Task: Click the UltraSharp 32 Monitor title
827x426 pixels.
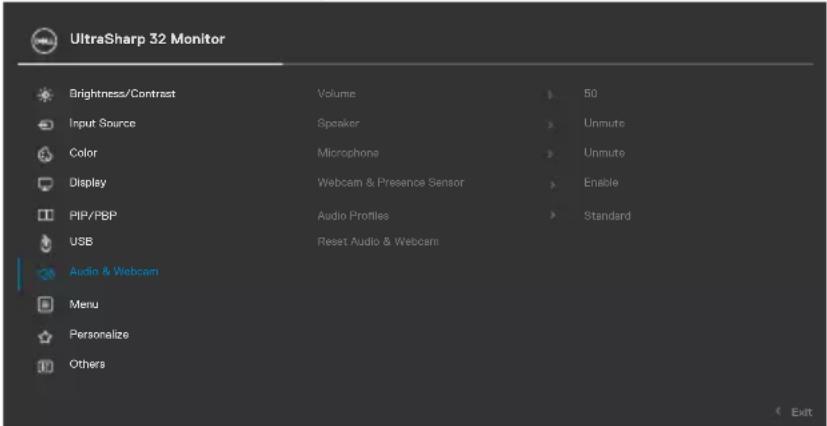Action: pyautogui.click(x=147, y=39)
